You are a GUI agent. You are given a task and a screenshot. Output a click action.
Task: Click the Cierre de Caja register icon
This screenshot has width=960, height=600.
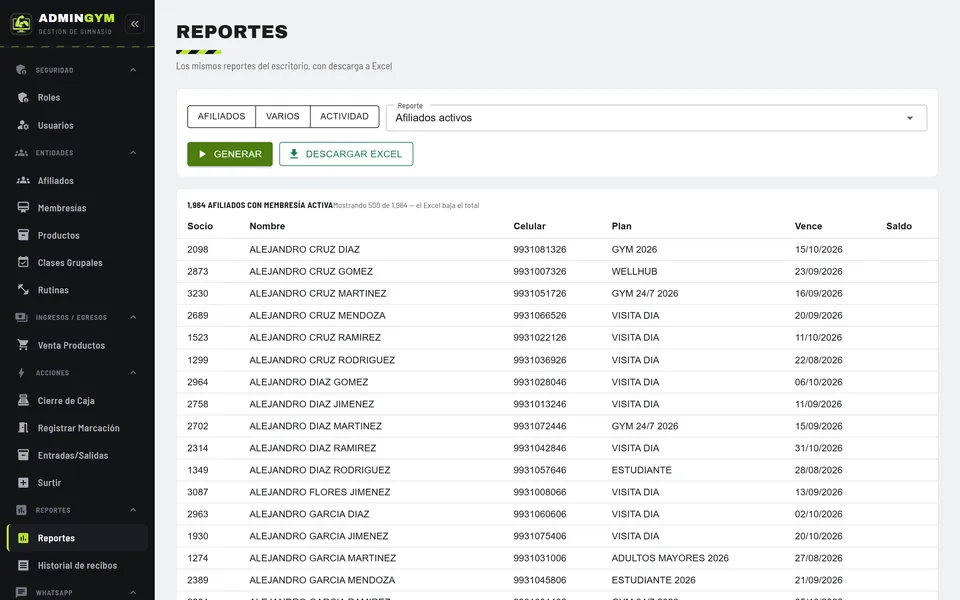23,400
